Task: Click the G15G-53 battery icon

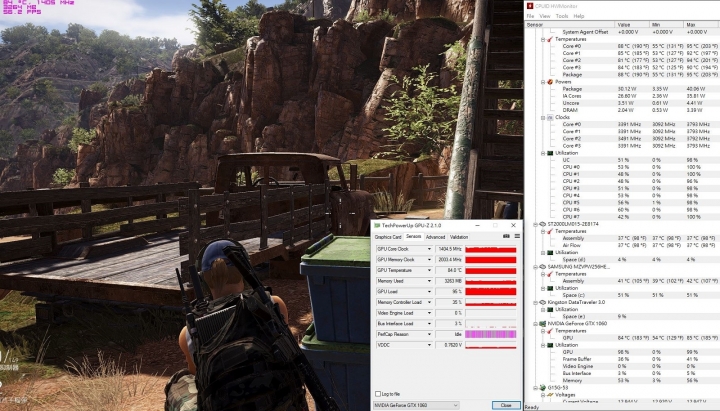Action: (x=542, y=388)
